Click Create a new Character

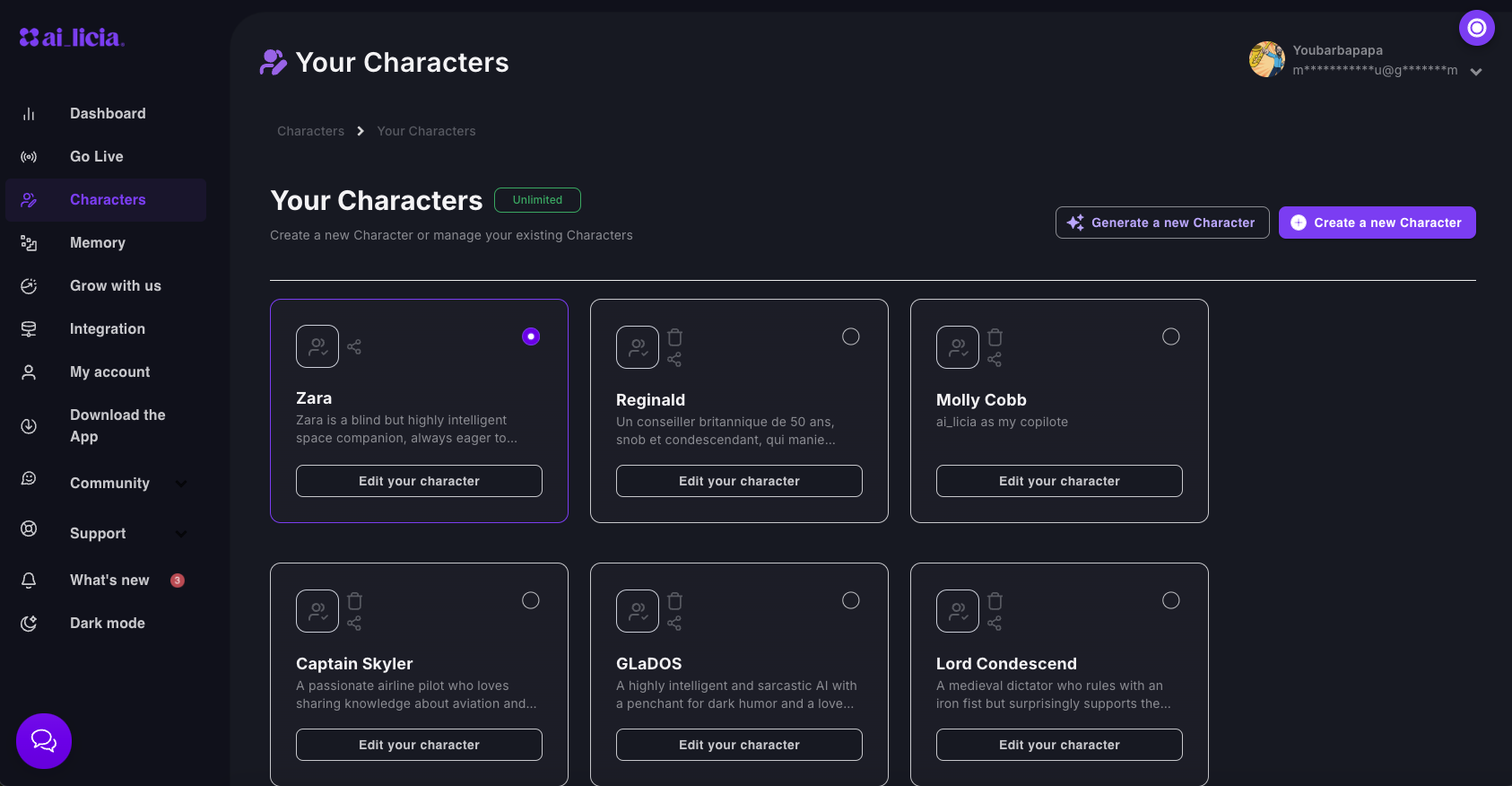coord(1377,223)
